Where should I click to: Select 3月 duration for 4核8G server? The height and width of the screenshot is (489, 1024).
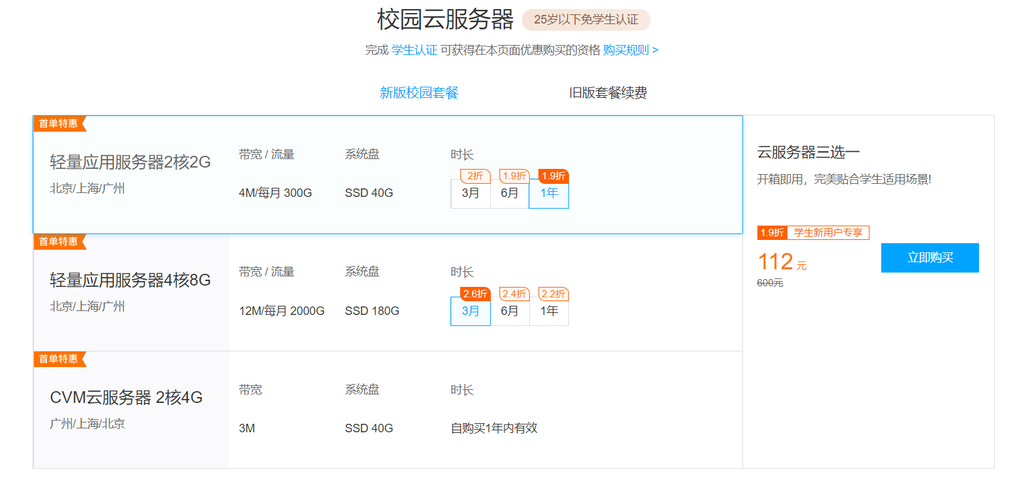[x=470, y=311]
